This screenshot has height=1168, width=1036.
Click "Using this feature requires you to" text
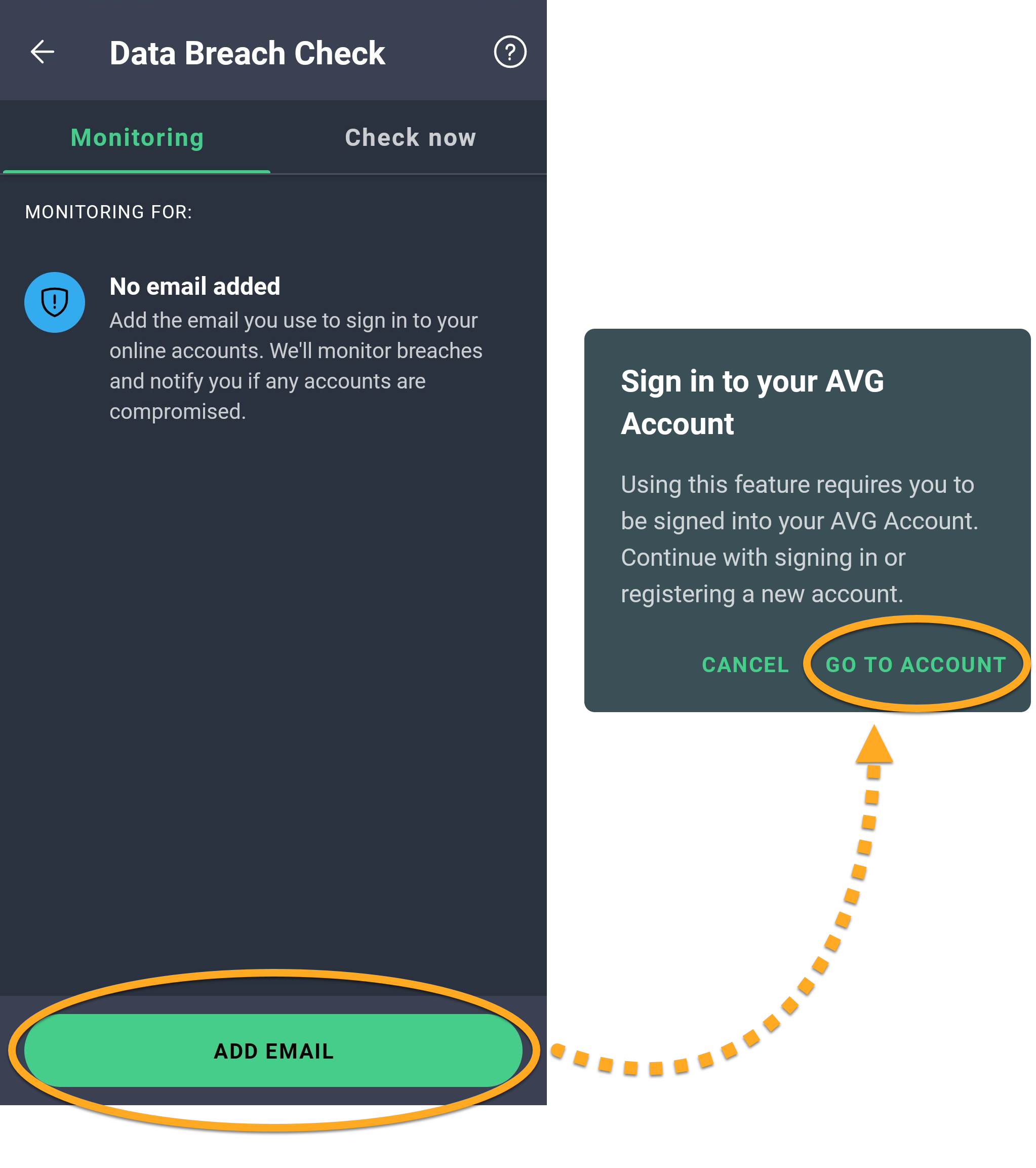click(796, 485)
